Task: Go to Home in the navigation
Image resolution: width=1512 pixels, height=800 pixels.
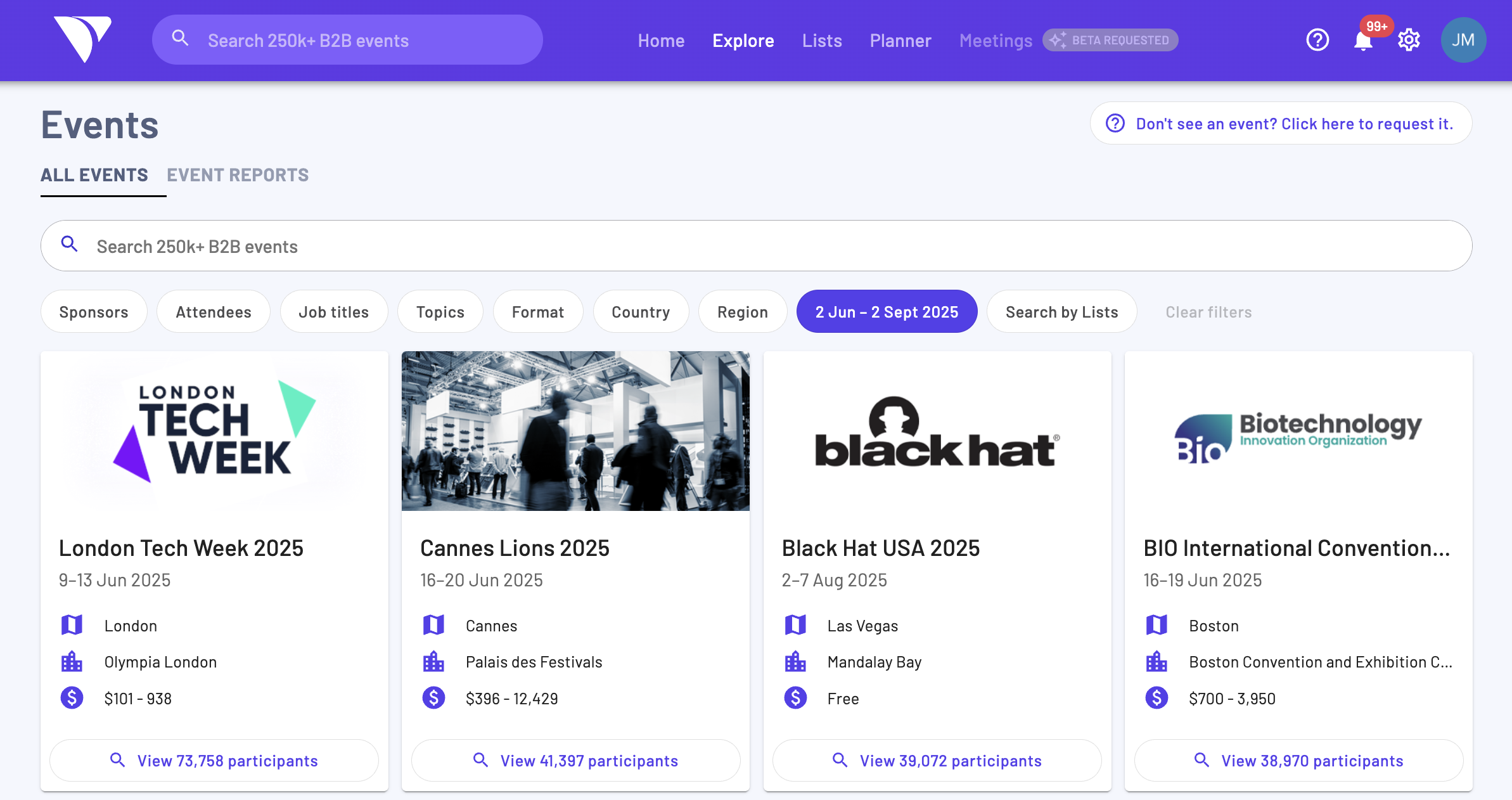Action: [661, 41]
